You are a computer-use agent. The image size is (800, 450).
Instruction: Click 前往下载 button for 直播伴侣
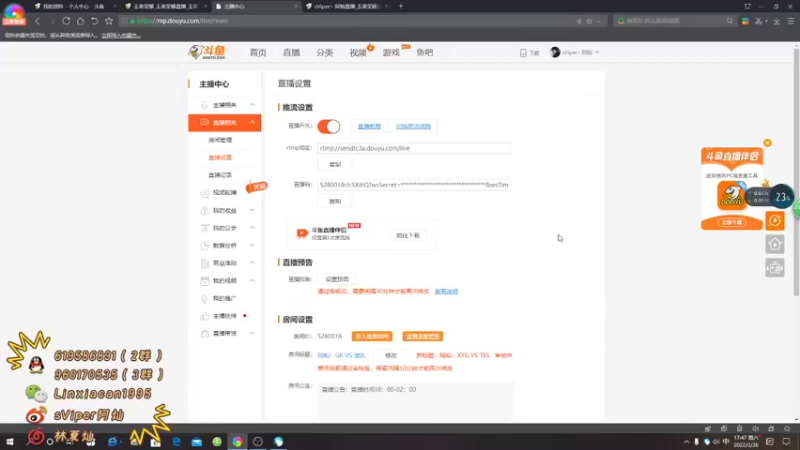(x=408, y=235)
